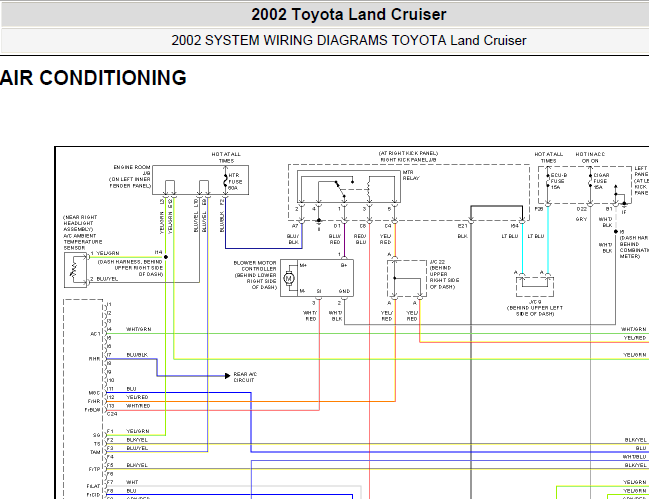Viewport: 649px width, 499px height.
Task: Select the "ECU-B FUSE 15A" label
Action: 558,181
